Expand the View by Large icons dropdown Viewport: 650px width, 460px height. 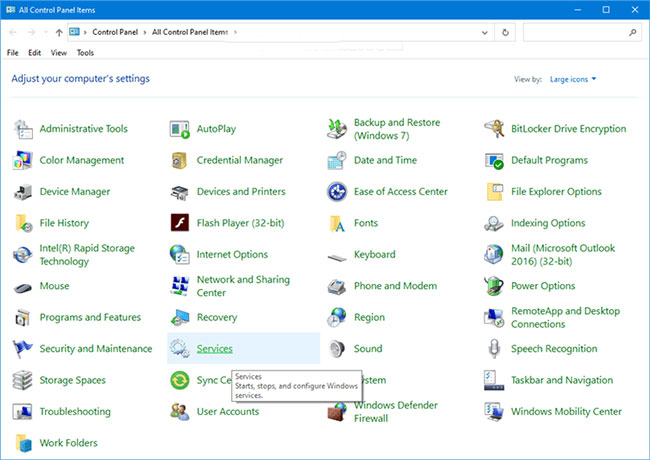click(573, 79)
